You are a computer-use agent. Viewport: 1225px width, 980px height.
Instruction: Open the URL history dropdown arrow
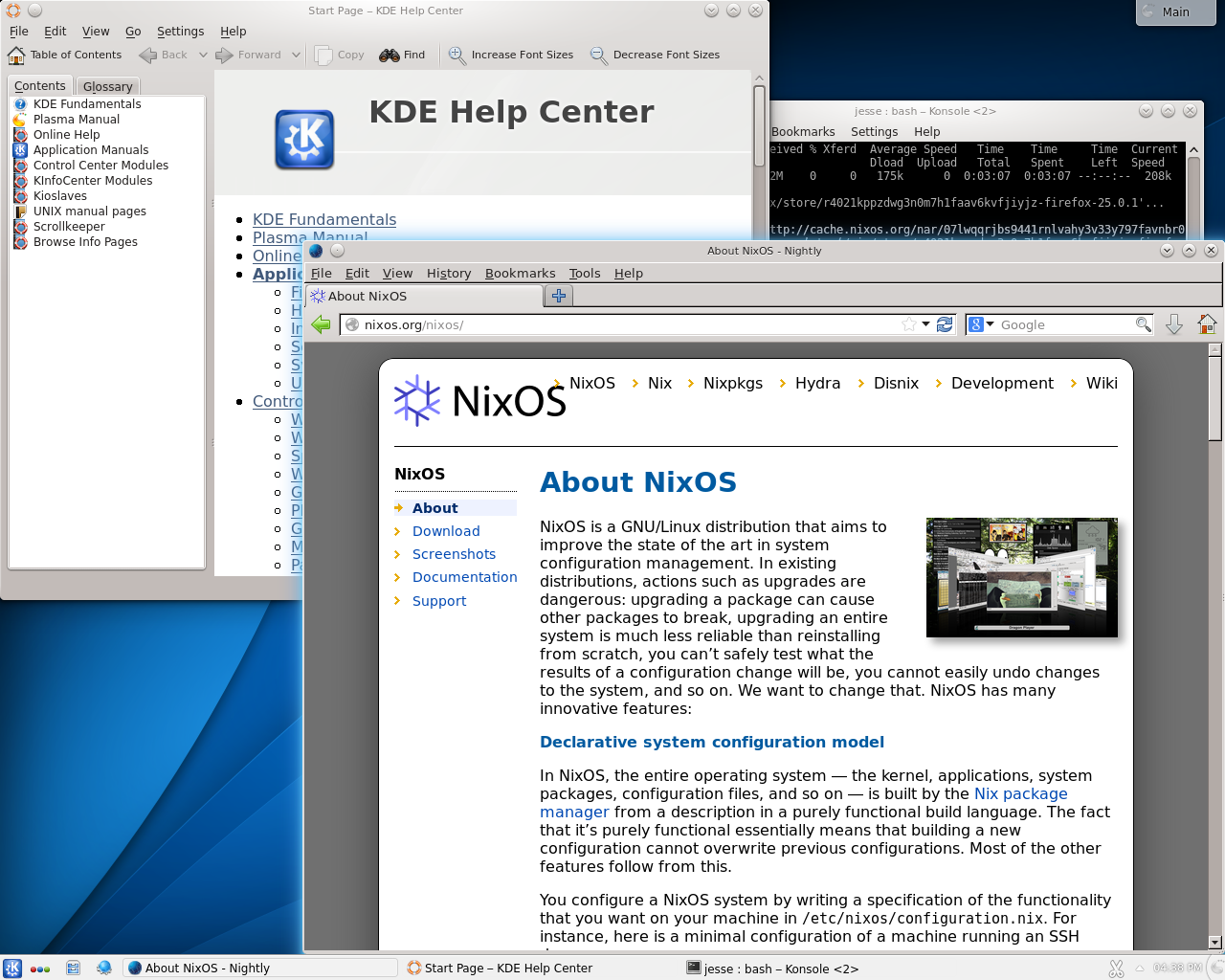925,324
